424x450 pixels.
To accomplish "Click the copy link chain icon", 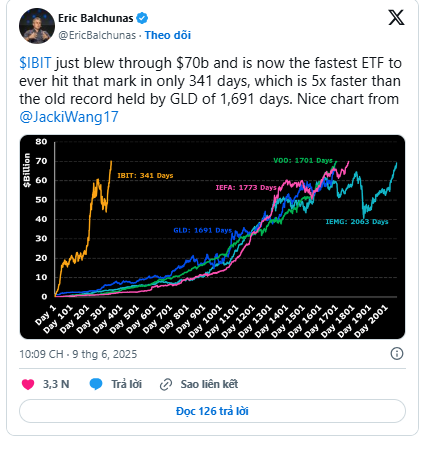I will click(166, 384).
